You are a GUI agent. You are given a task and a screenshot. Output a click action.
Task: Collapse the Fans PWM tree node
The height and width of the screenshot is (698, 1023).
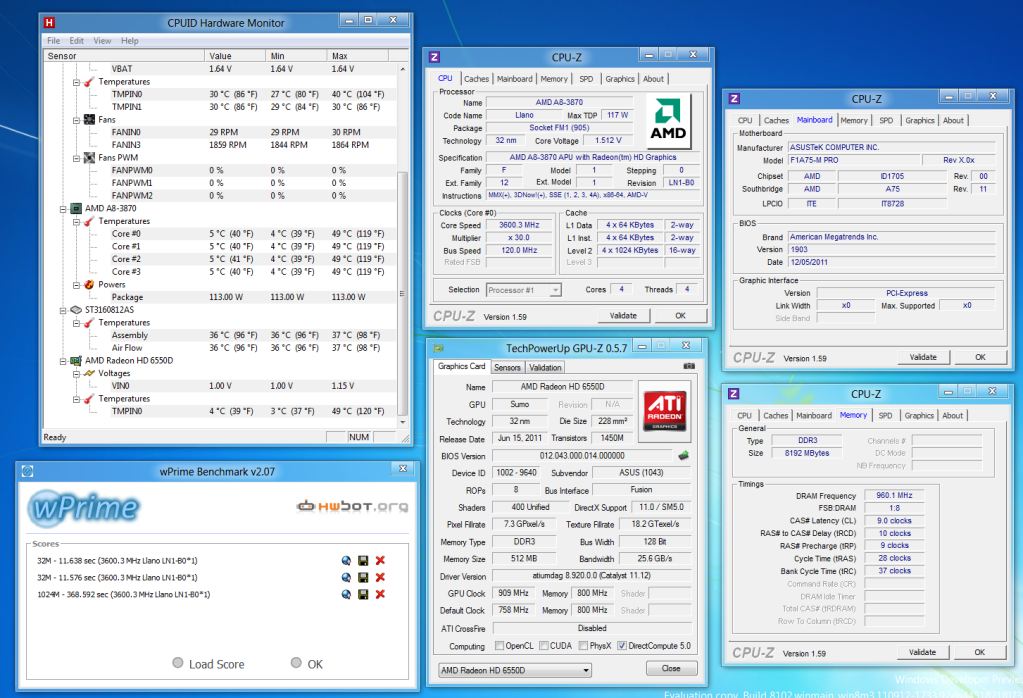76,158
